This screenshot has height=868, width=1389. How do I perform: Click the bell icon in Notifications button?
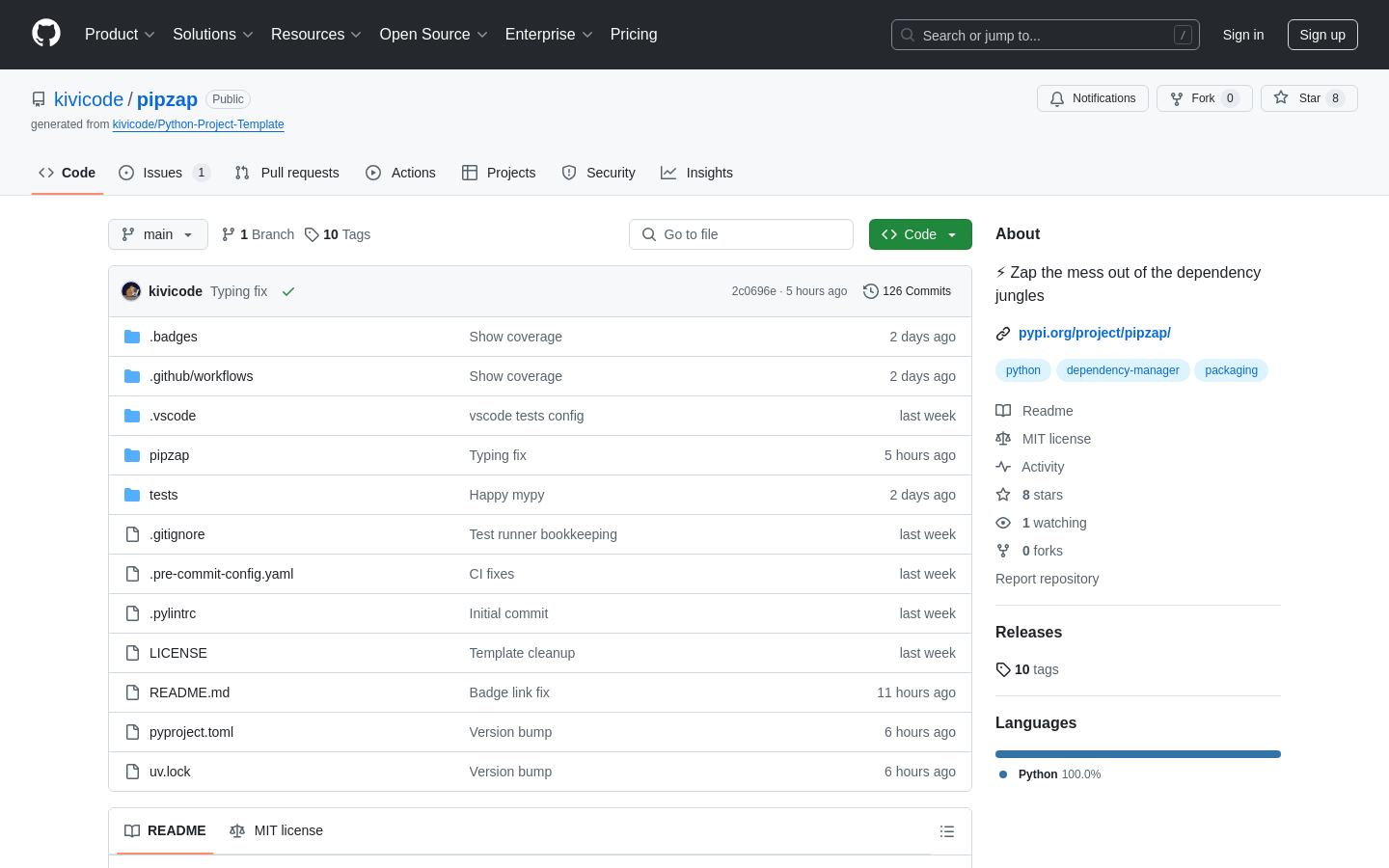[x=1057, y=98]
